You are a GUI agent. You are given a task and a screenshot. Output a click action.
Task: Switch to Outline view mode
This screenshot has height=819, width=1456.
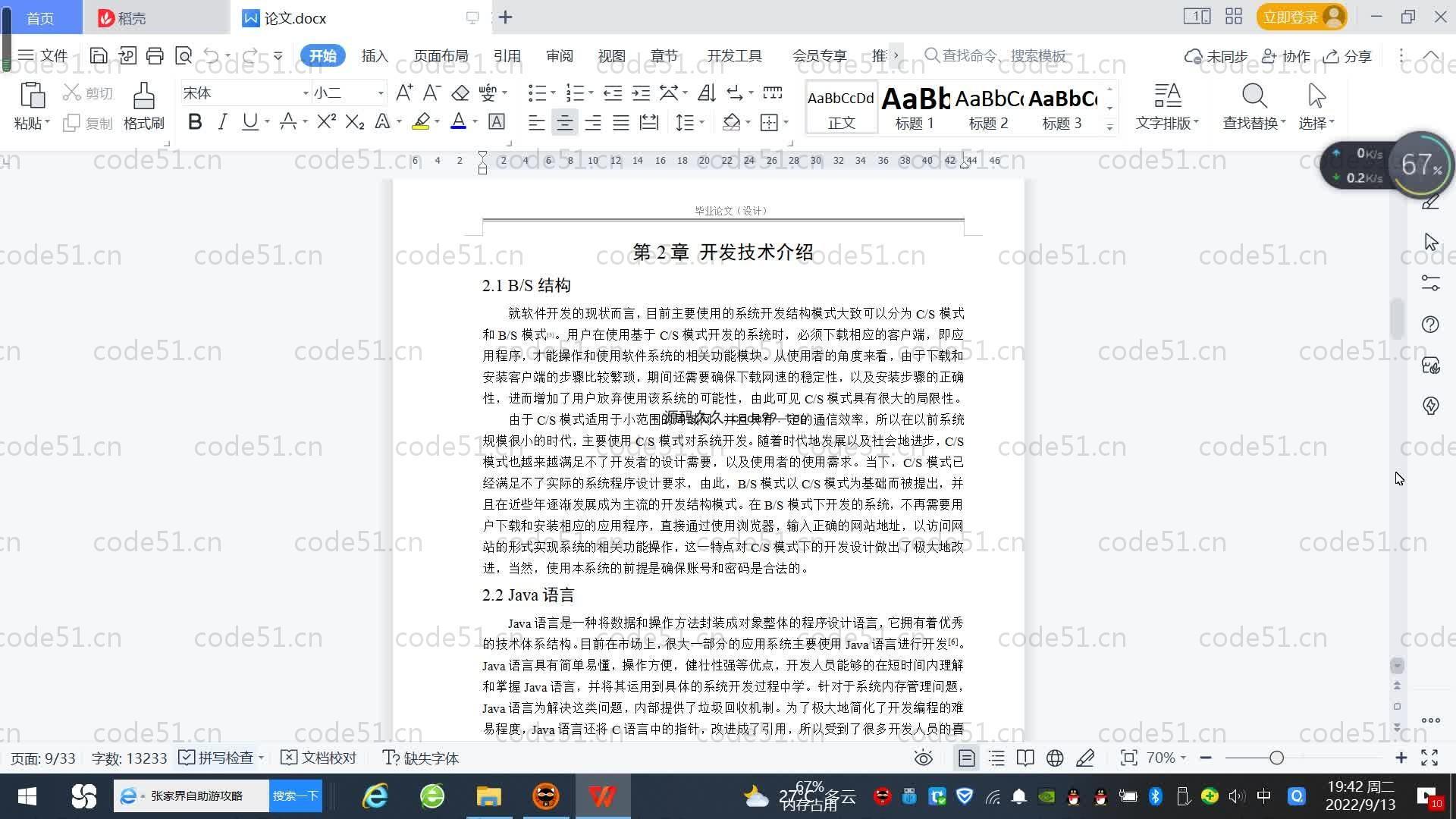tap(996, 758)
